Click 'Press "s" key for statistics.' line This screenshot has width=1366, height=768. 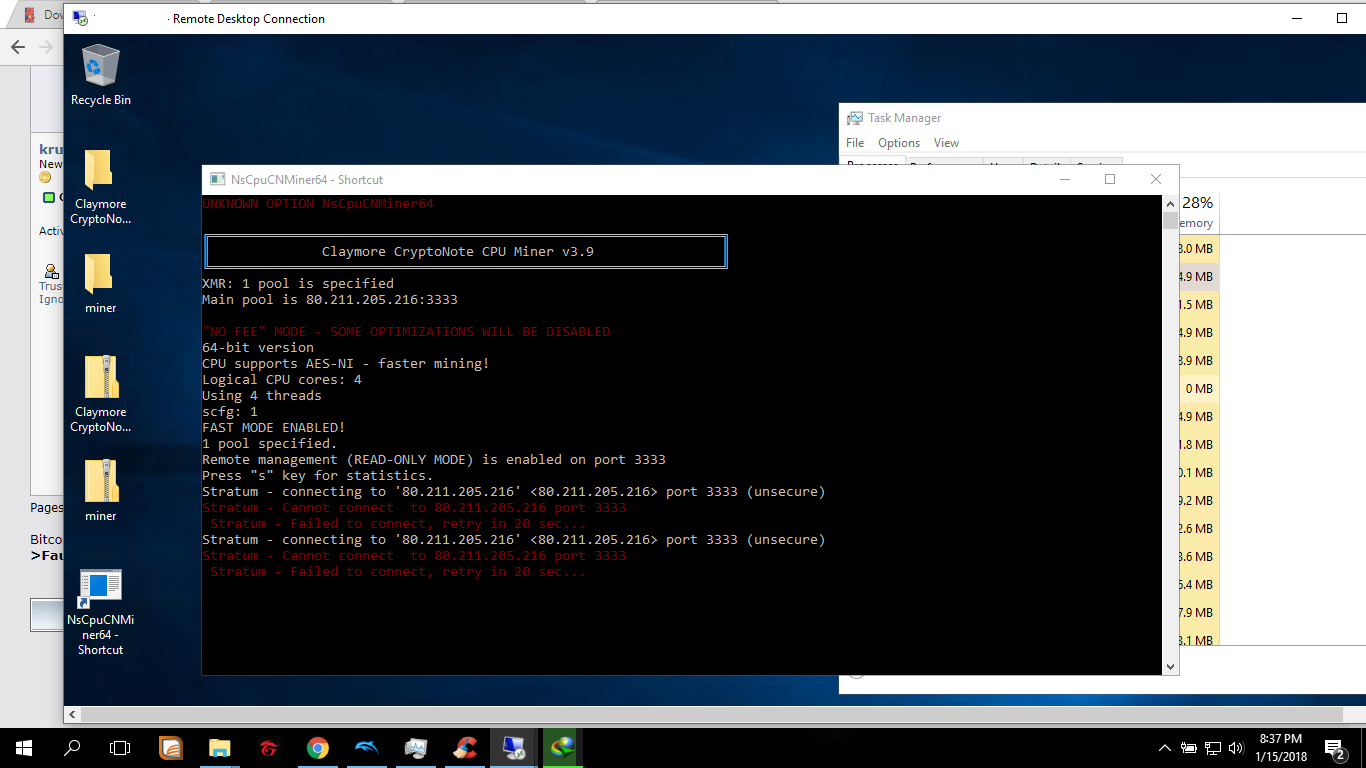tap(318, 476)
